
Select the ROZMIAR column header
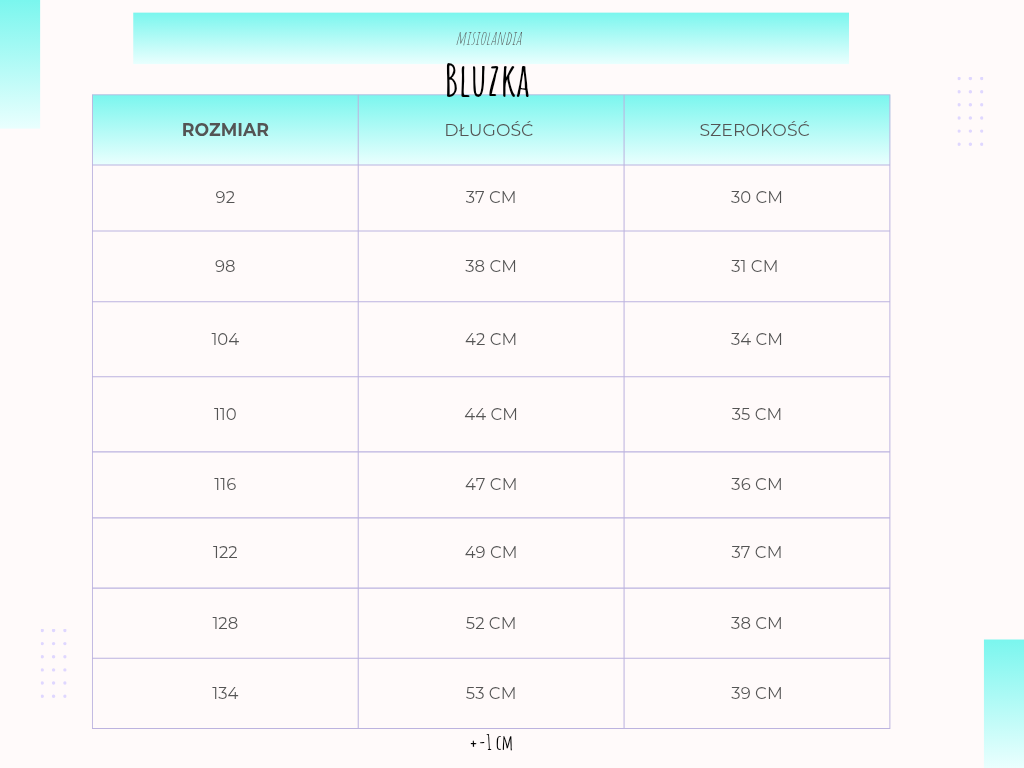225,130
